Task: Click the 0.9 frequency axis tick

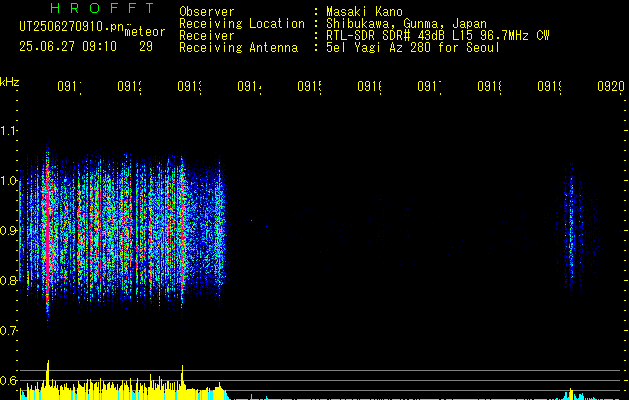Action: [9, 230]
